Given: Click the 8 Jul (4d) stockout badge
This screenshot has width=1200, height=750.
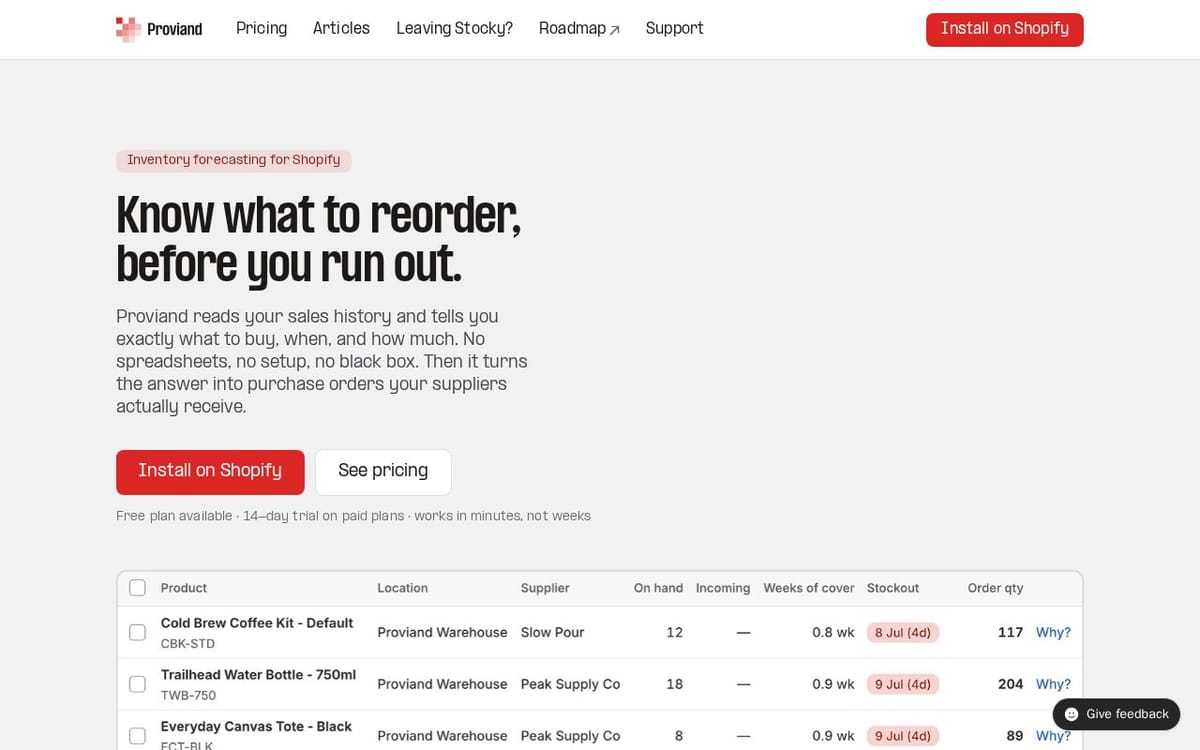Looking at the screenshot, I should pyautogui.click(x=903, y=632).
